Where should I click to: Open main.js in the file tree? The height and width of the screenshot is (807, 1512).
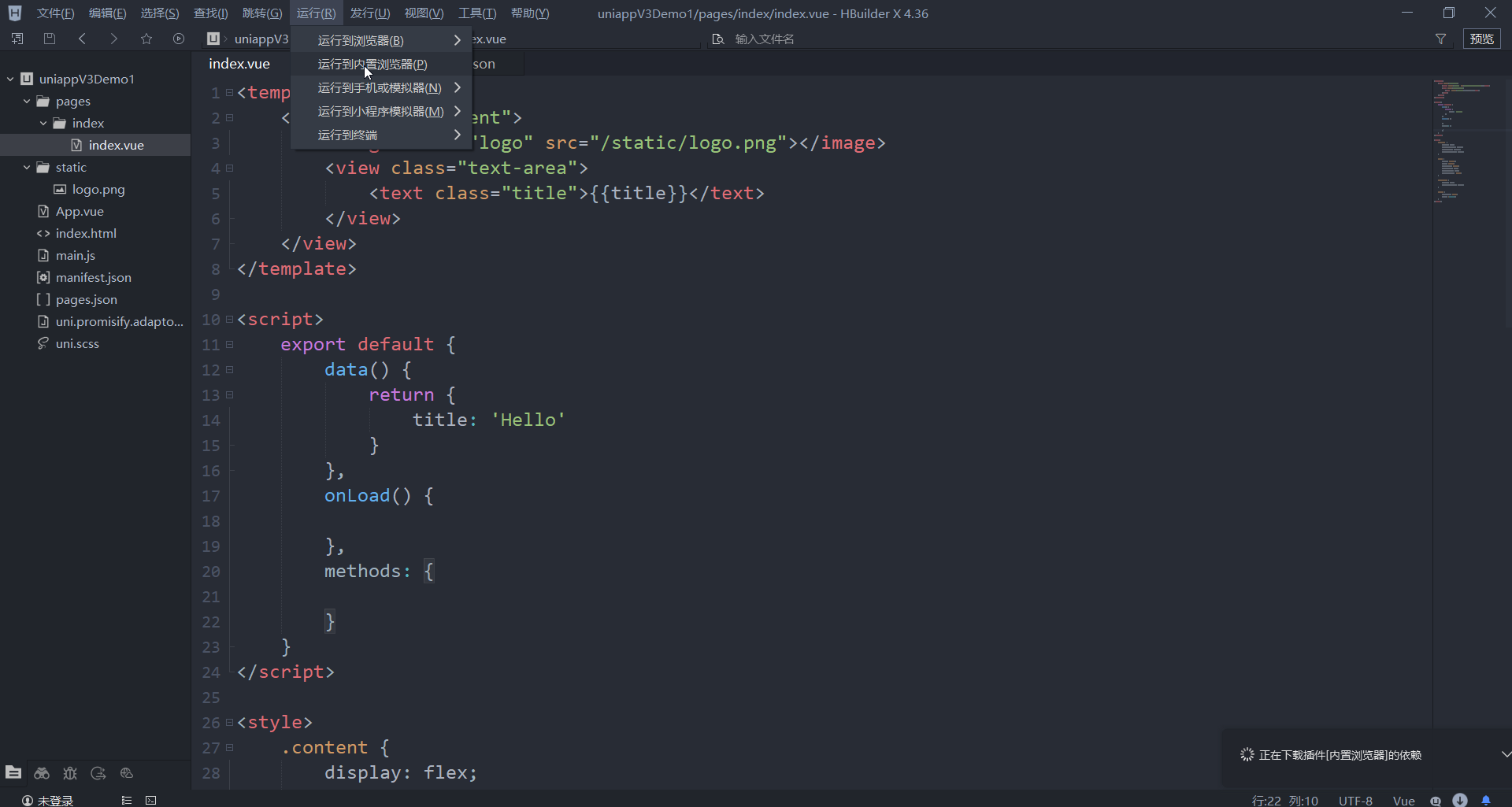tap(76, 255)
